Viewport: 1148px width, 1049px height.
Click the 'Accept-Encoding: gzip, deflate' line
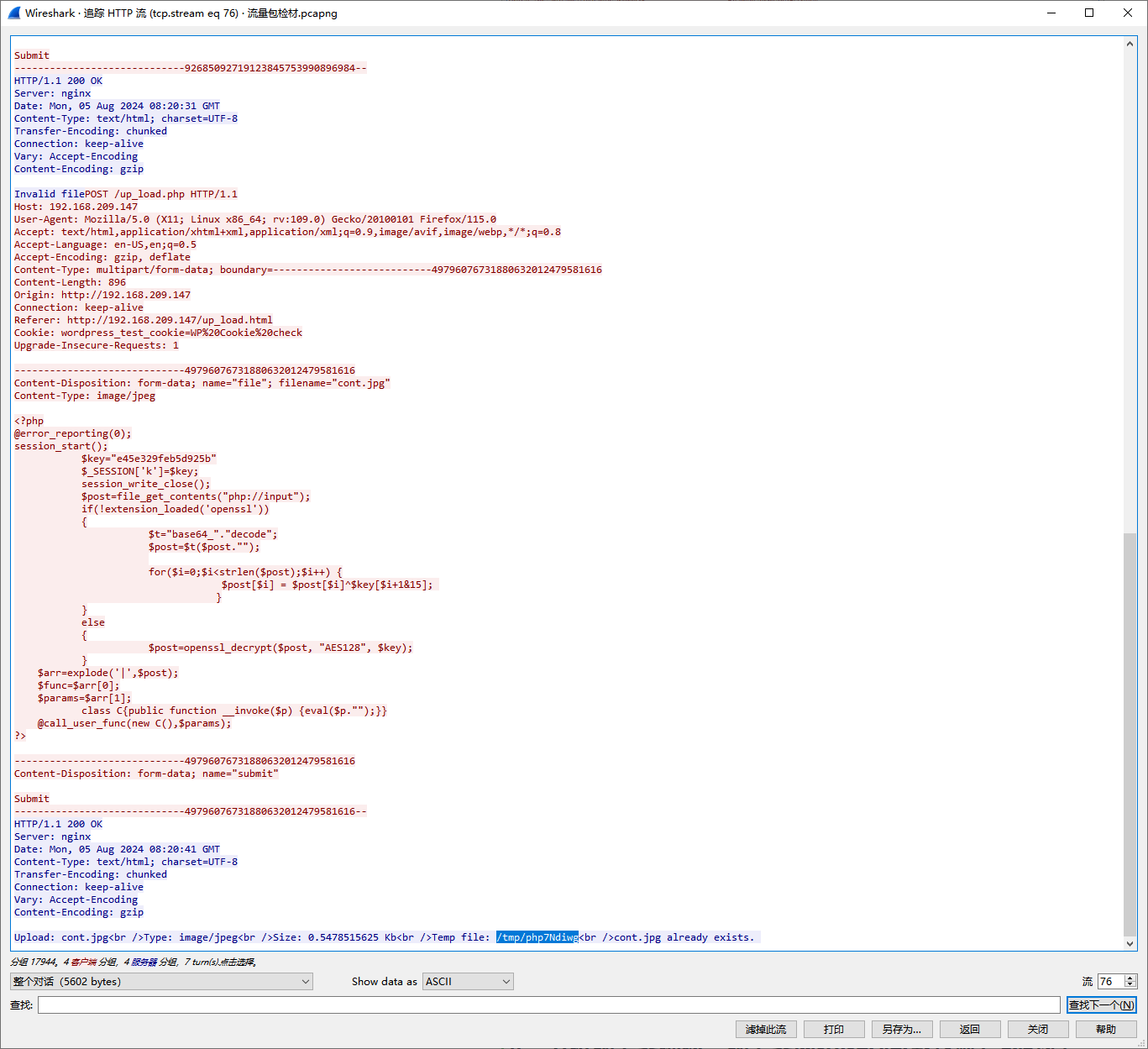102,257
